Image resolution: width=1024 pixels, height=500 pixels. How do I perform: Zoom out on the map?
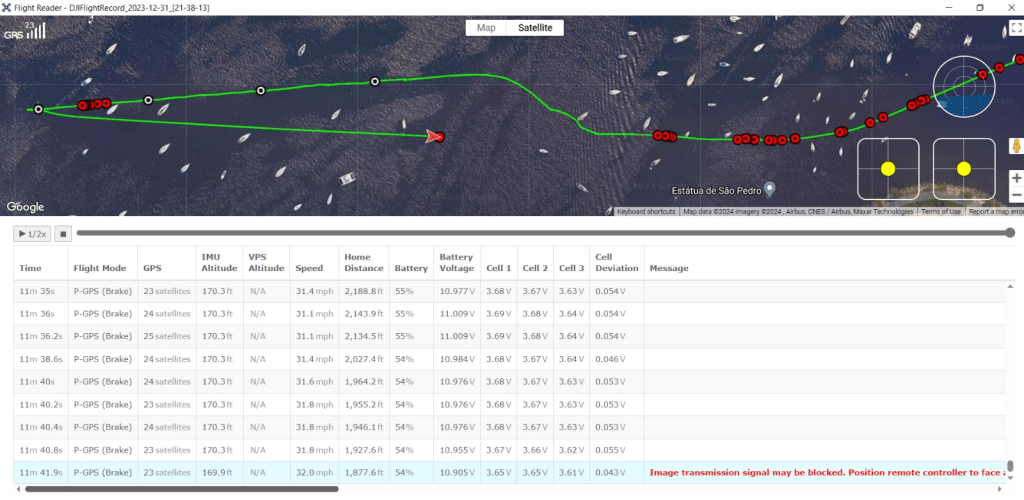click(x=1016, y=196)
